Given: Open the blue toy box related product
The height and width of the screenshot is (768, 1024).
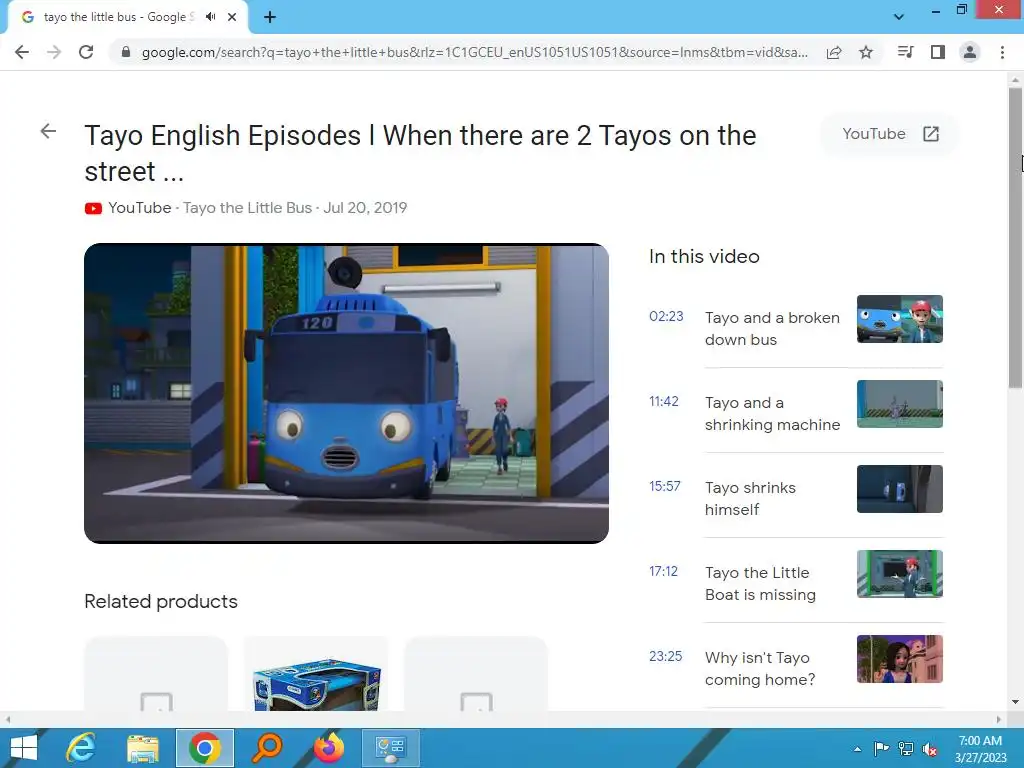Looking at the screenshot, I should pos(316,675).
